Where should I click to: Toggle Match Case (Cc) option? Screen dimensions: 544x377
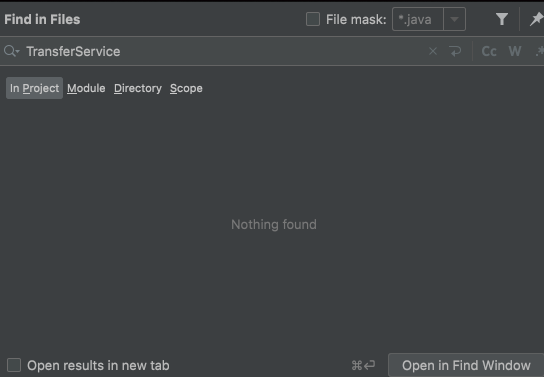point(489,51)
